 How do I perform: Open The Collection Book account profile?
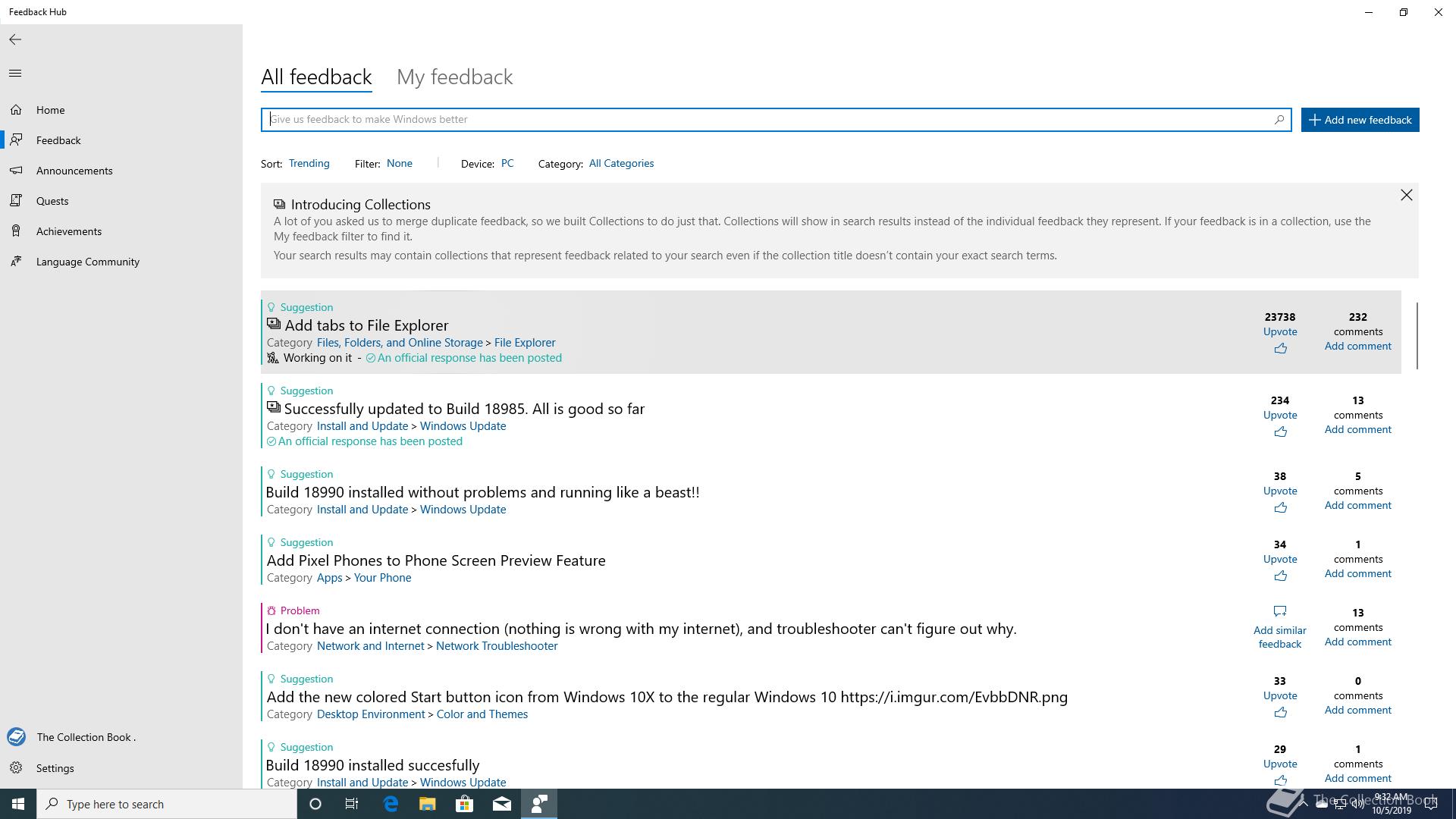pyautogui.click(x=76, y=737)
